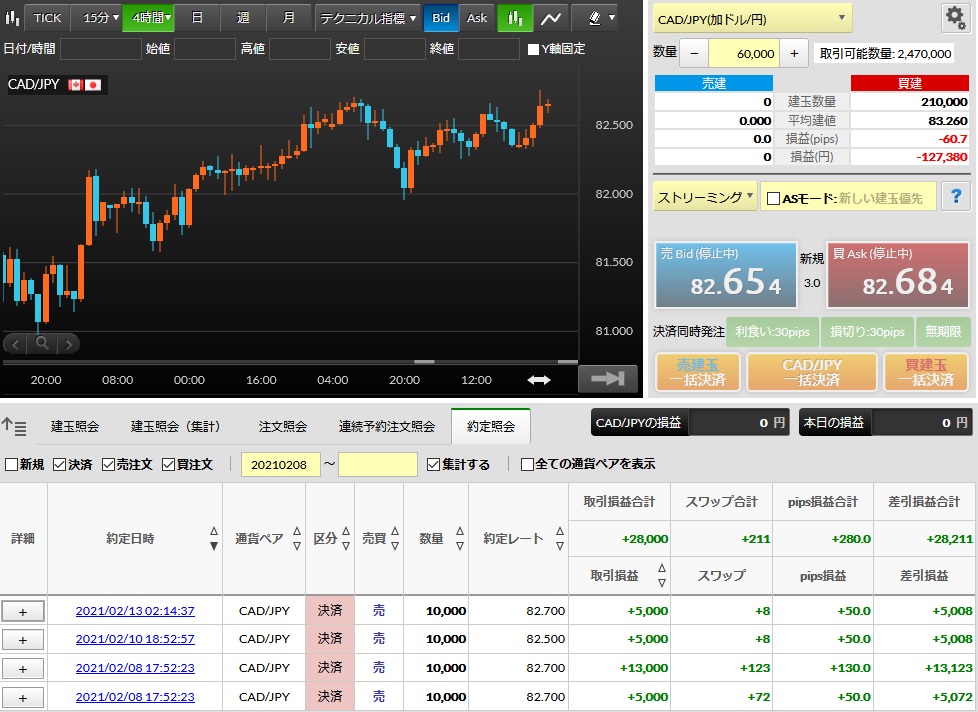Image resolution: width=978 pixels, height=712 pixels.
Task: Expand details of the +5,072 net profit row
Action: point(23,698)
